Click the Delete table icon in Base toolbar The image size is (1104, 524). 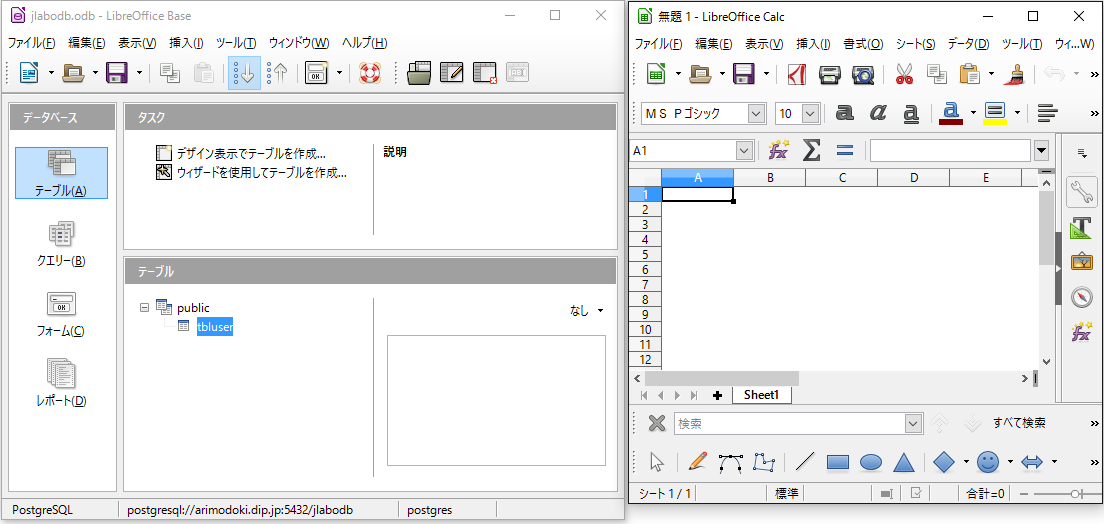click(485, 73)
